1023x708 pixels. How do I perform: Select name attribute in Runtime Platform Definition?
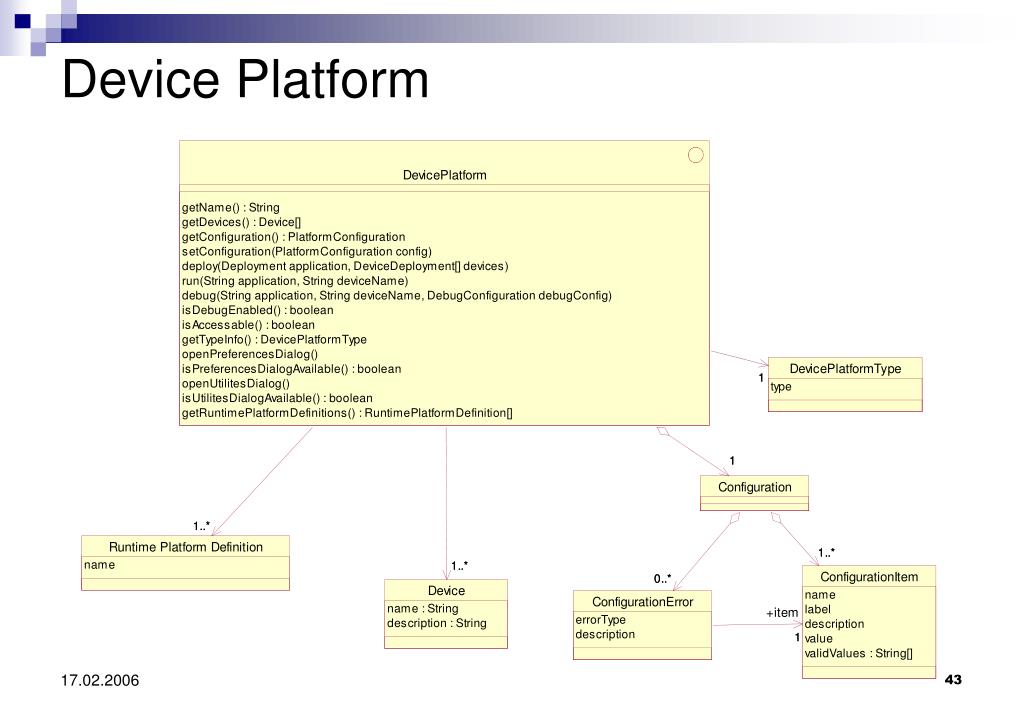tap(99, 564)
